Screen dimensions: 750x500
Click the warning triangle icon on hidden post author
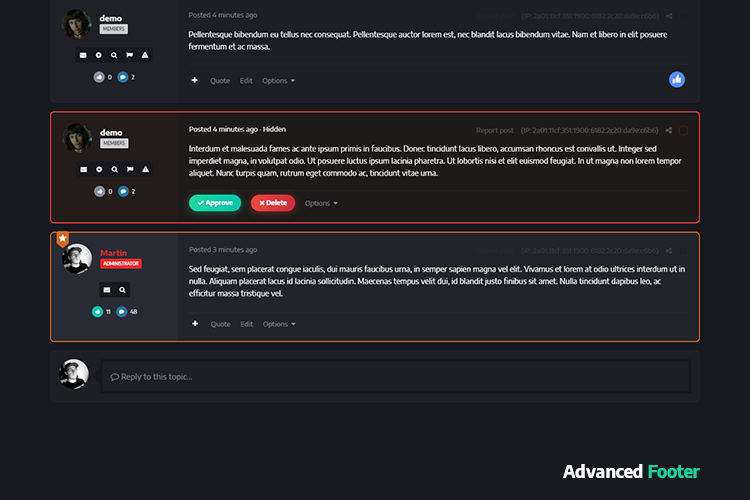click(145, 169)
